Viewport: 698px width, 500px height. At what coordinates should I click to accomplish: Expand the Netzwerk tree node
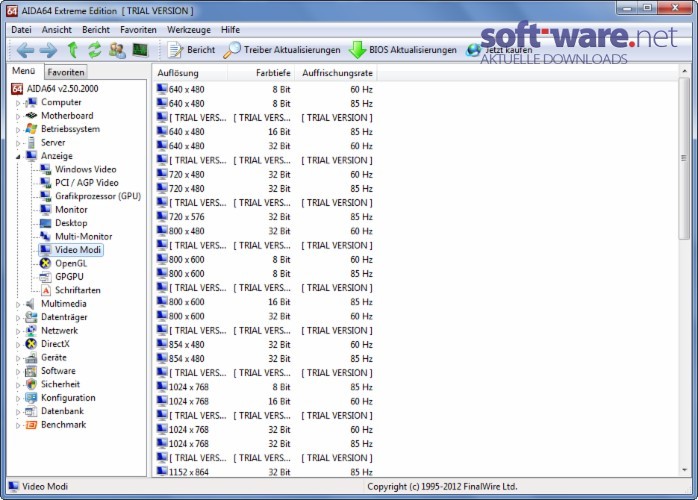point(18,331)
